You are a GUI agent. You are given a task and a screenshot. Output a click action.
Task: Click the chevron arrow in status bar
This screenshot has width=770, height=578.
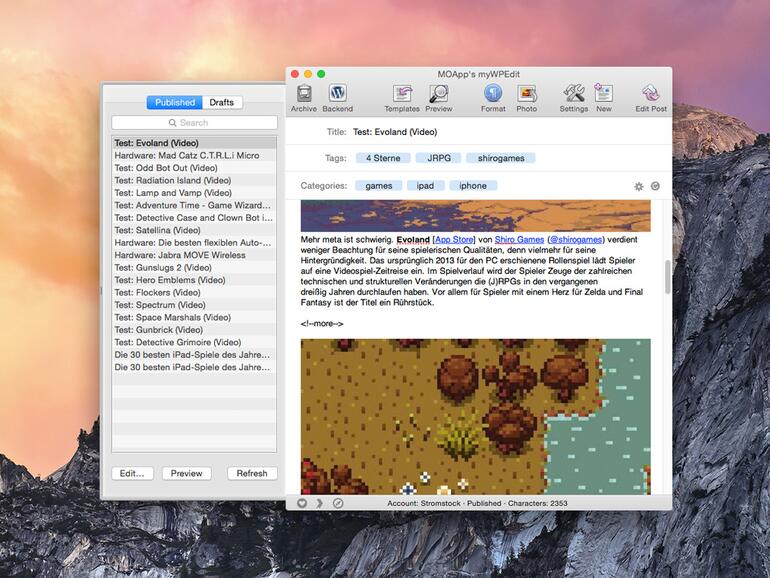[x=320, y=503]
